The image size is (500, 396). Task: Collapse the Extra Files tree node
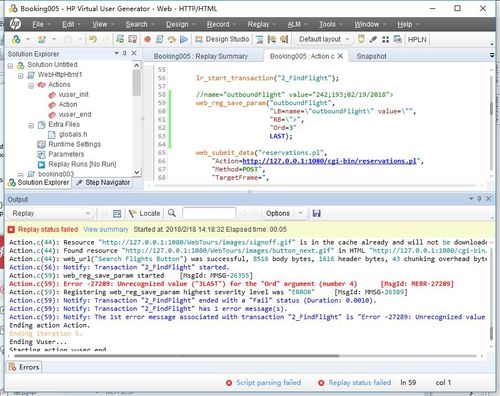[x=31, y=125]
